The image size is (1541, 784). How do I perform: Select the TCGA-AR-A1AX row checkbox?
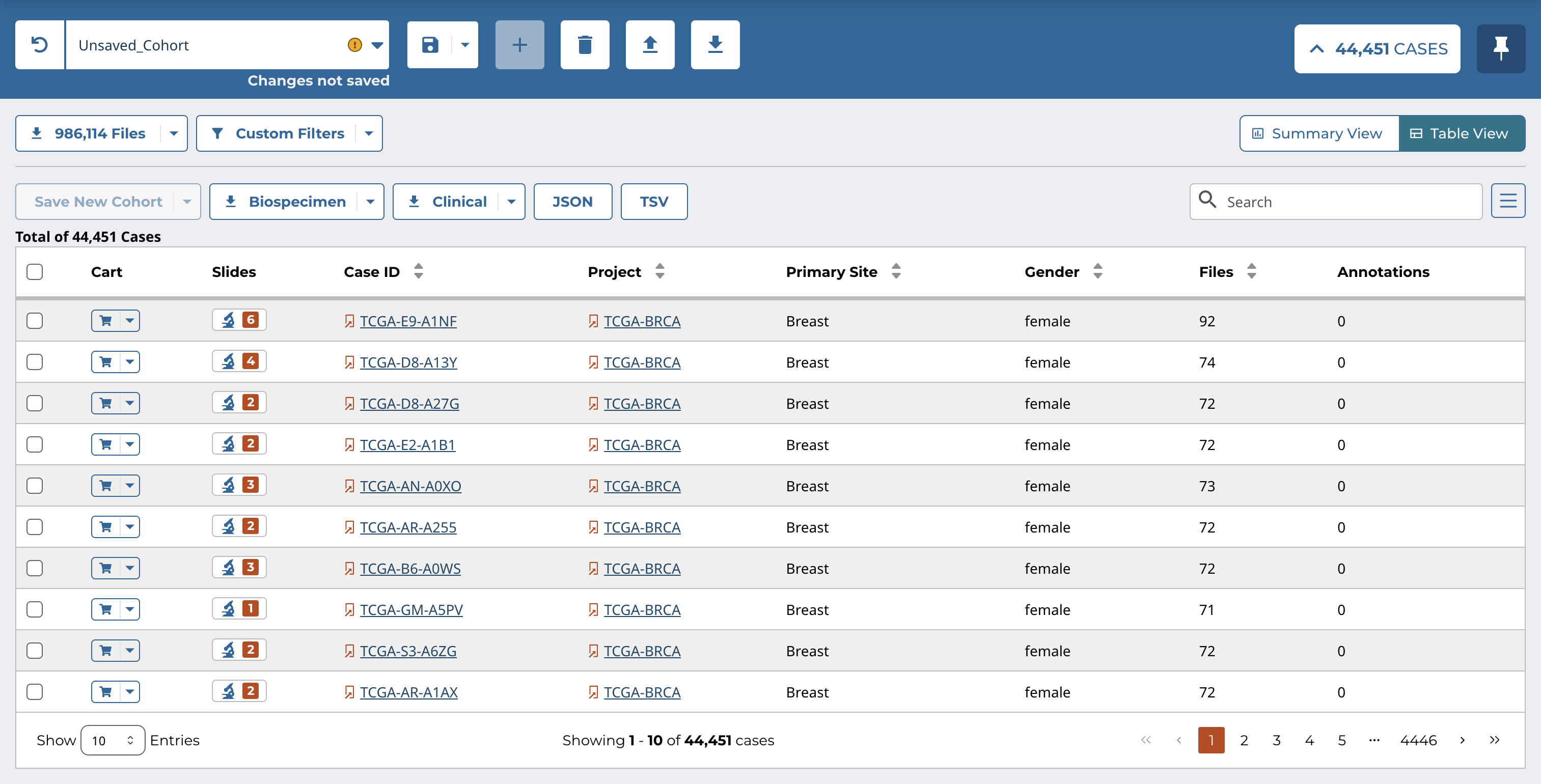point(35,692)
